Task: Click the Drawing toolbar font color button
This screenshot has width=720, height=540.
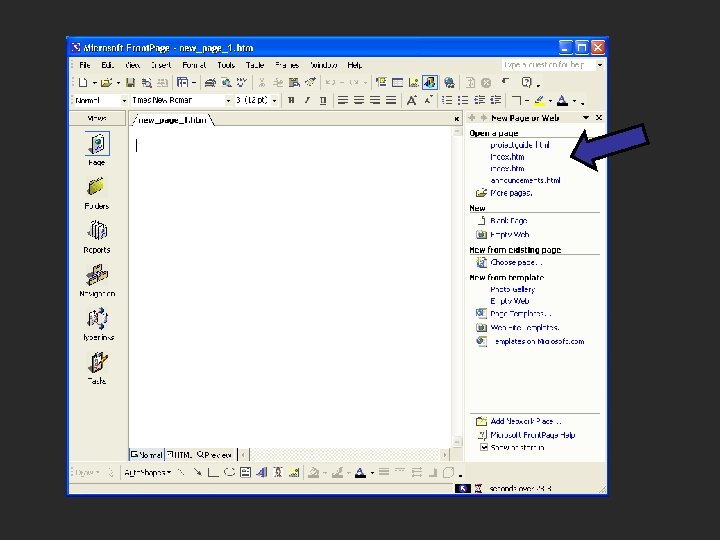Action: coord(360,472)
